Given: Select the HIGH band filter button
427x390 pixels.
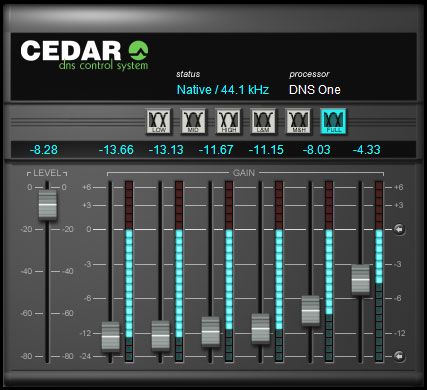Looking at the screenshot, I should tap(229, 121).
